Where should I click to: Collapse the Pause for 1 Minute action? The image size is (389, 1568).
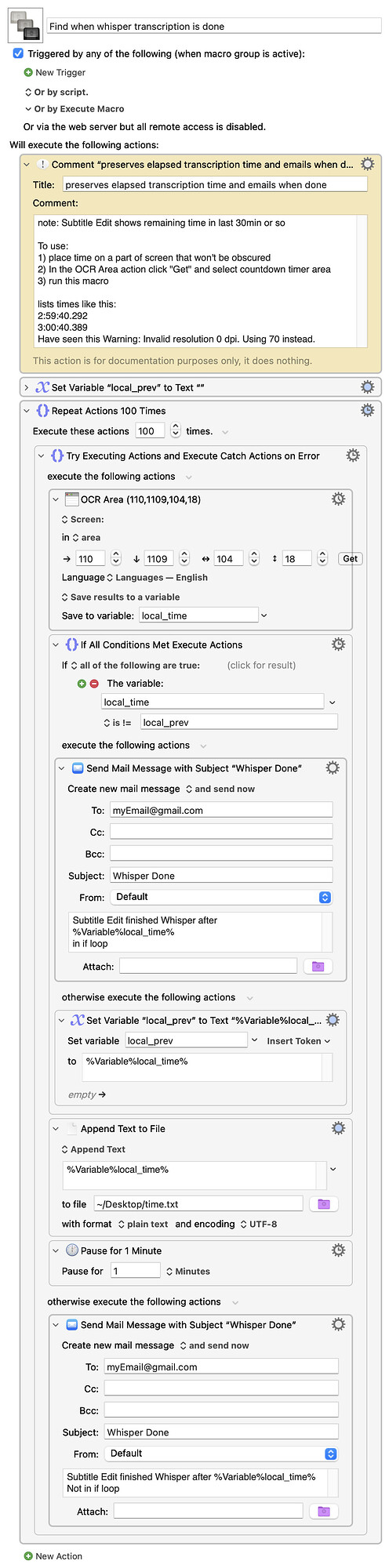click(56, 1251)
